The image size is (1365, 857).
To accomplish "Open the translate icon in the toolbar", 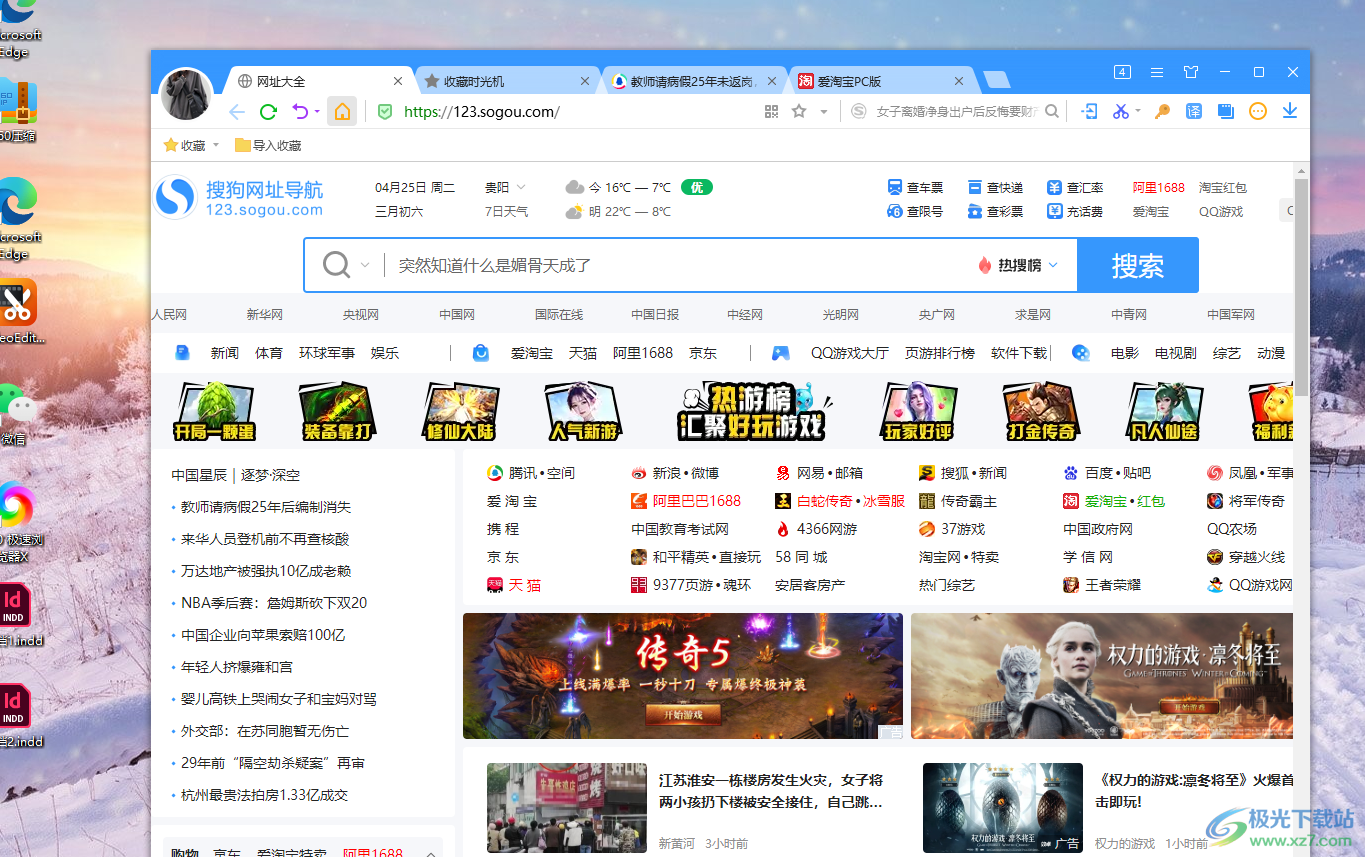I will click(x=1194, y=112).
